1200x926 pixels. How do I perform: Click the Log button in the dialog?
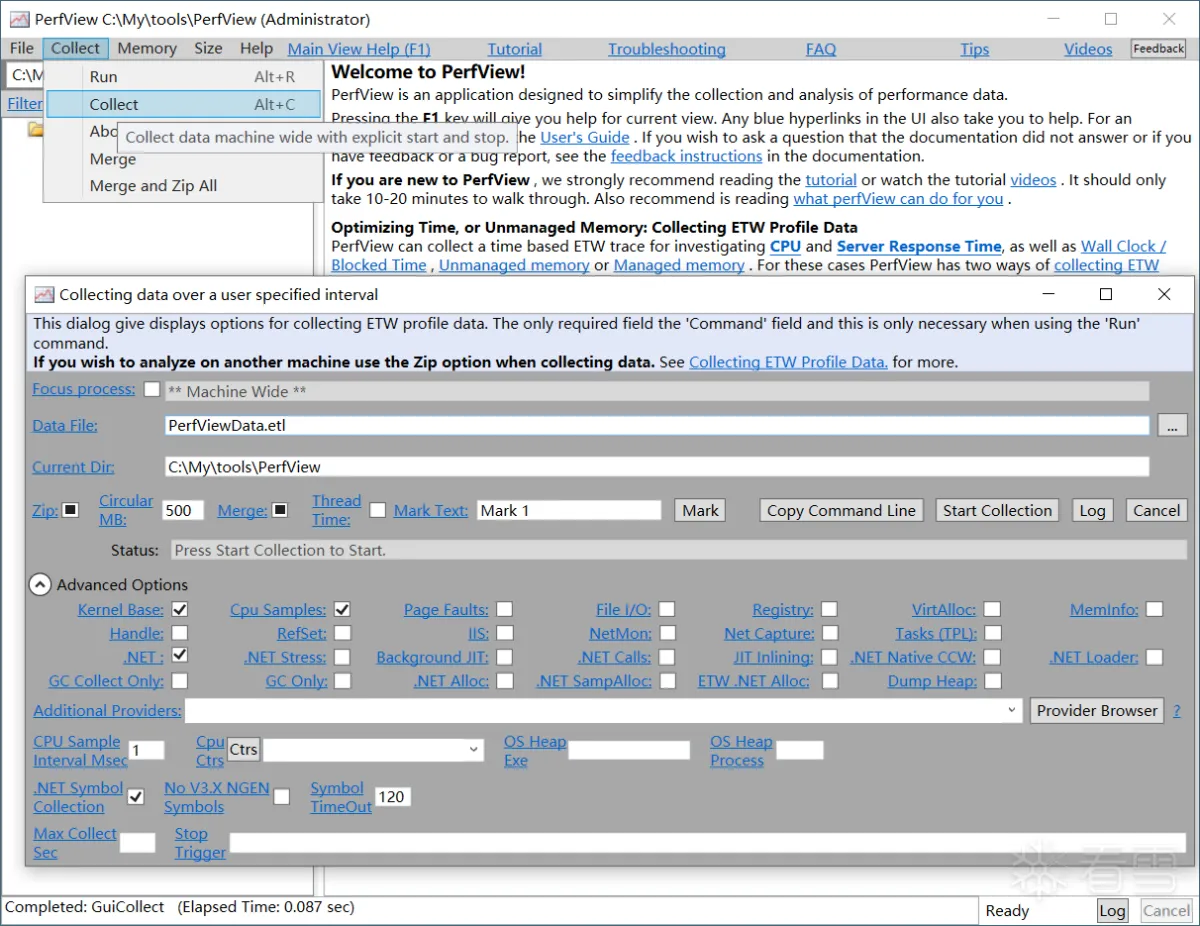click(1092, 510)
